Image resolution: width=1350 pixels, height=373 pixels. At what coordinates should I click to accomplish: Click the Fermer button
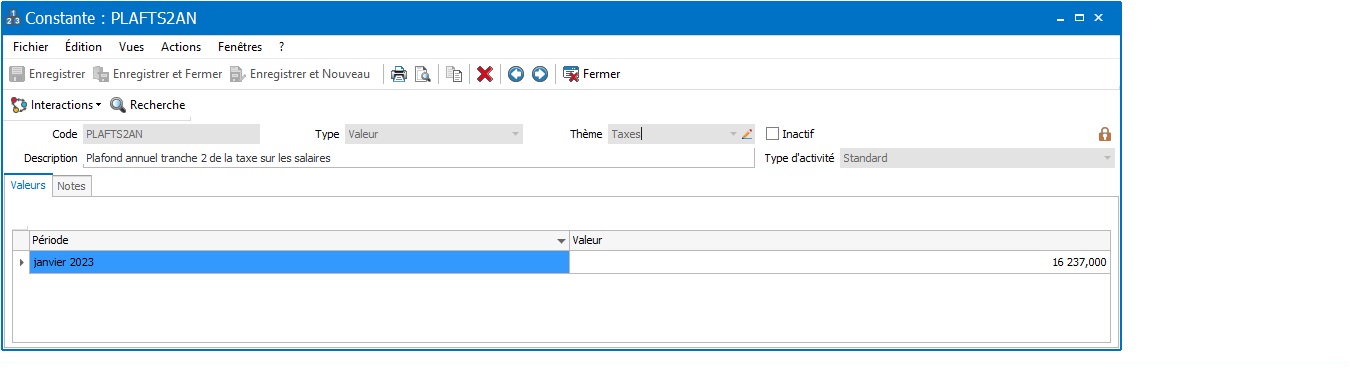pos(592,74)
